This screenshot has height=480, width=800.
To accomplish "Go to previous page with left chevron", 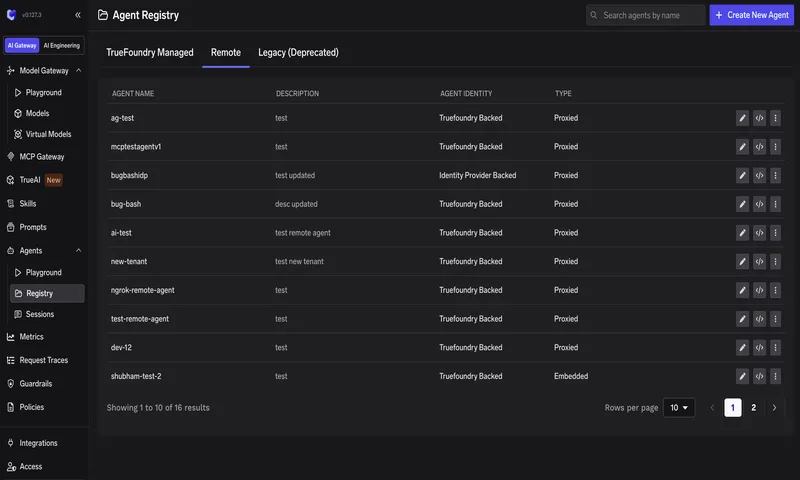I will (x=712, y=408).
